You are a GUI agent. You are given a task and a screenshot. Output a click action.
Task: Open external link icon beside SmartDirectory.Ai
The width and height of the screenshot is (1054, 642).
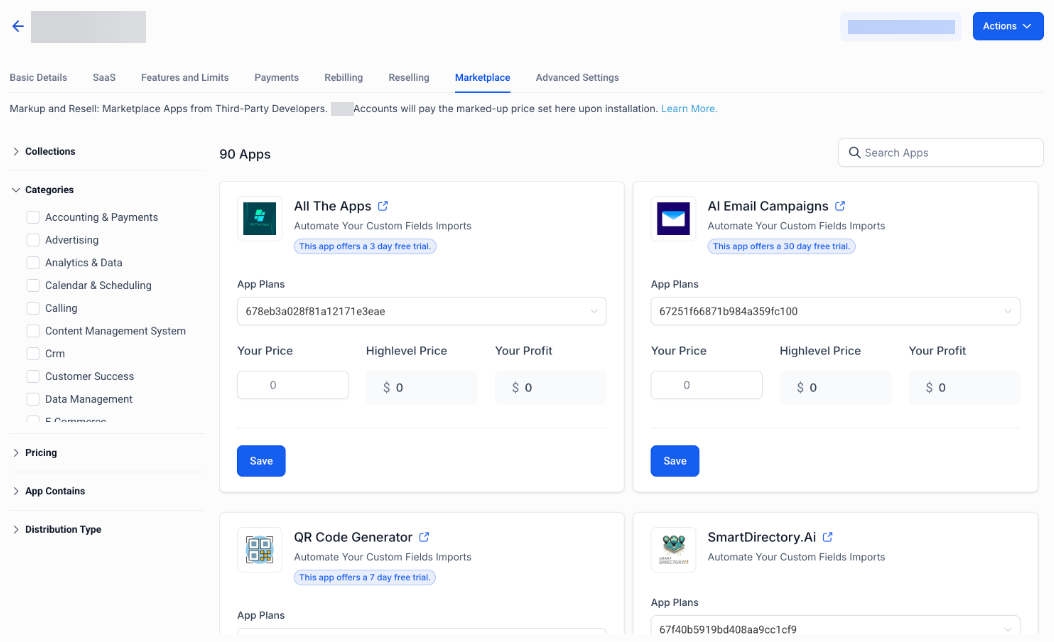coord(827,537)
